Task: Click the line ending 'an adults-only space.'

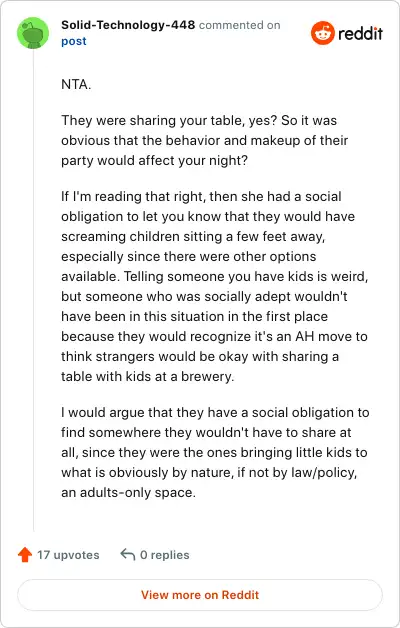Action: (128, 492)
